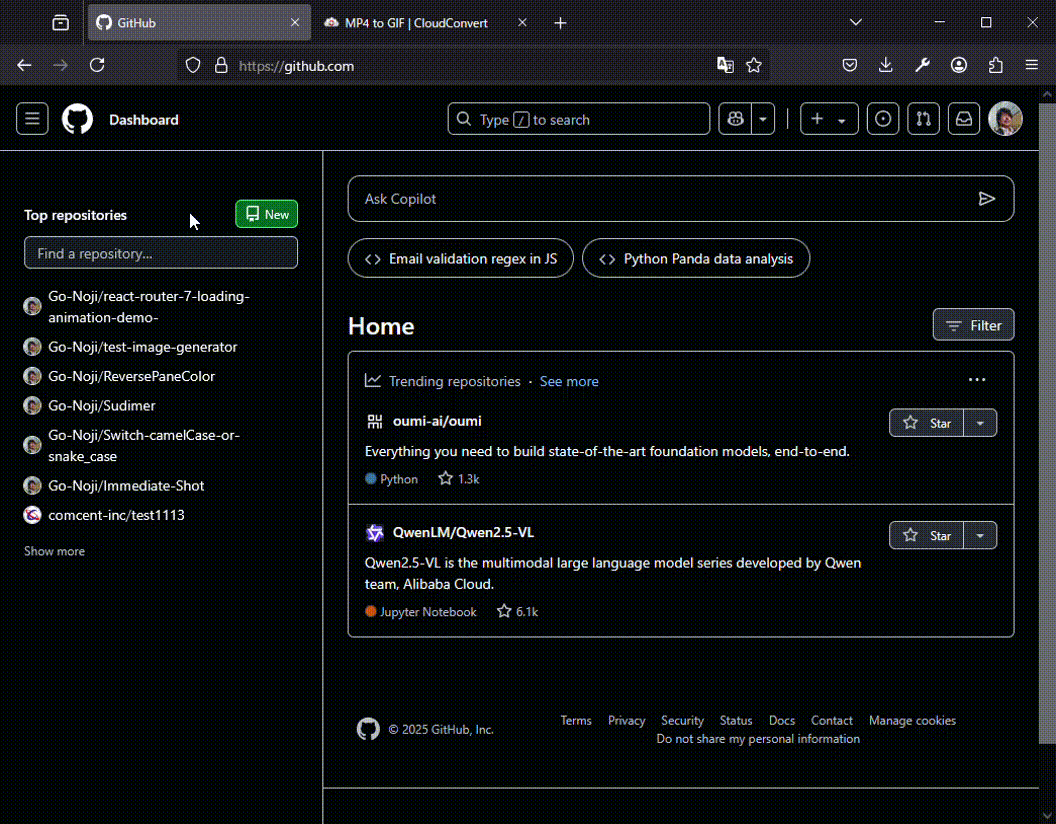Click the translate page icon in address bar
This screenshot has height=824, width=1056.
tap(725, 65)
